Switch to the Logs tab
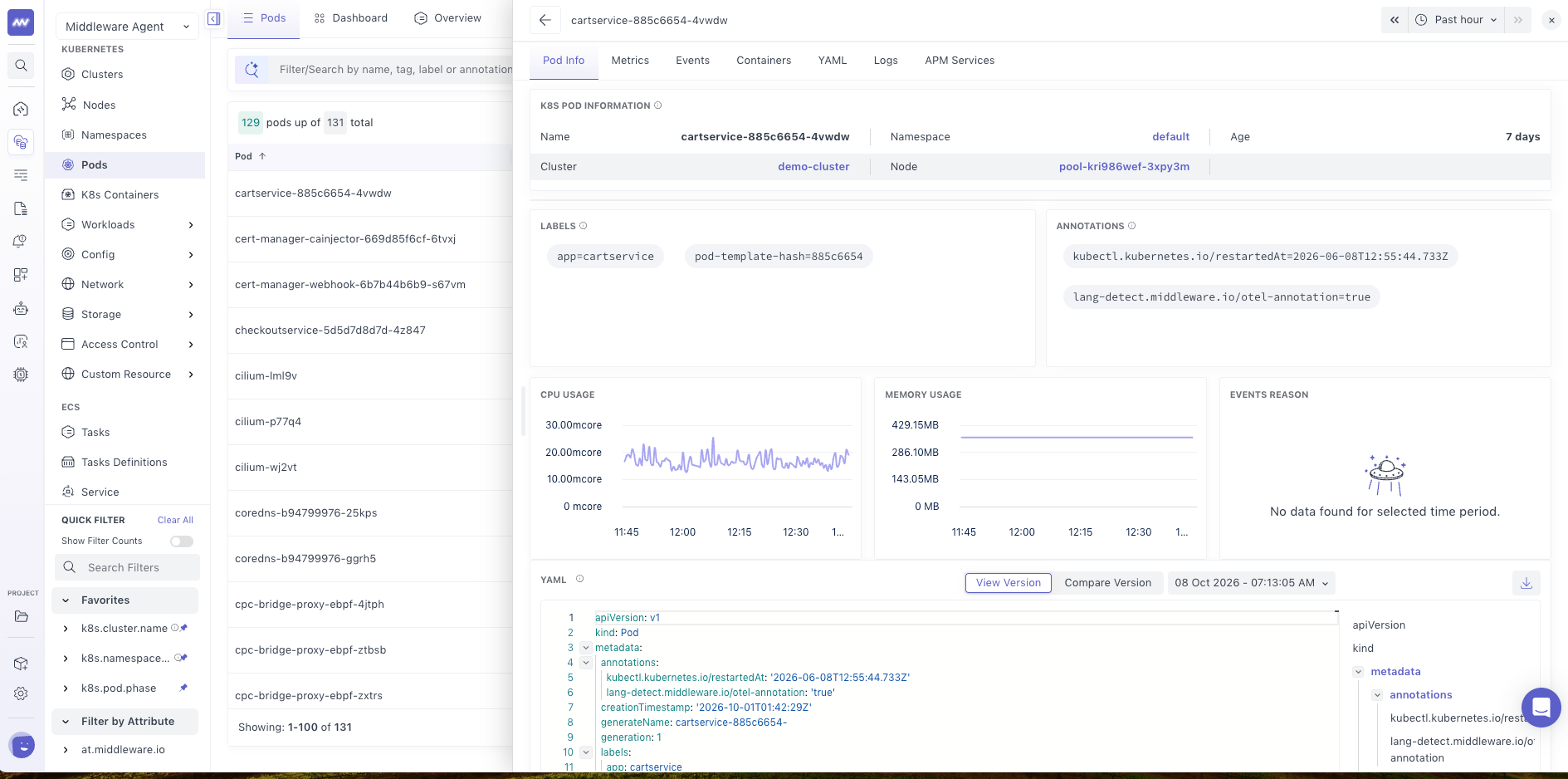 pos(886,61)
